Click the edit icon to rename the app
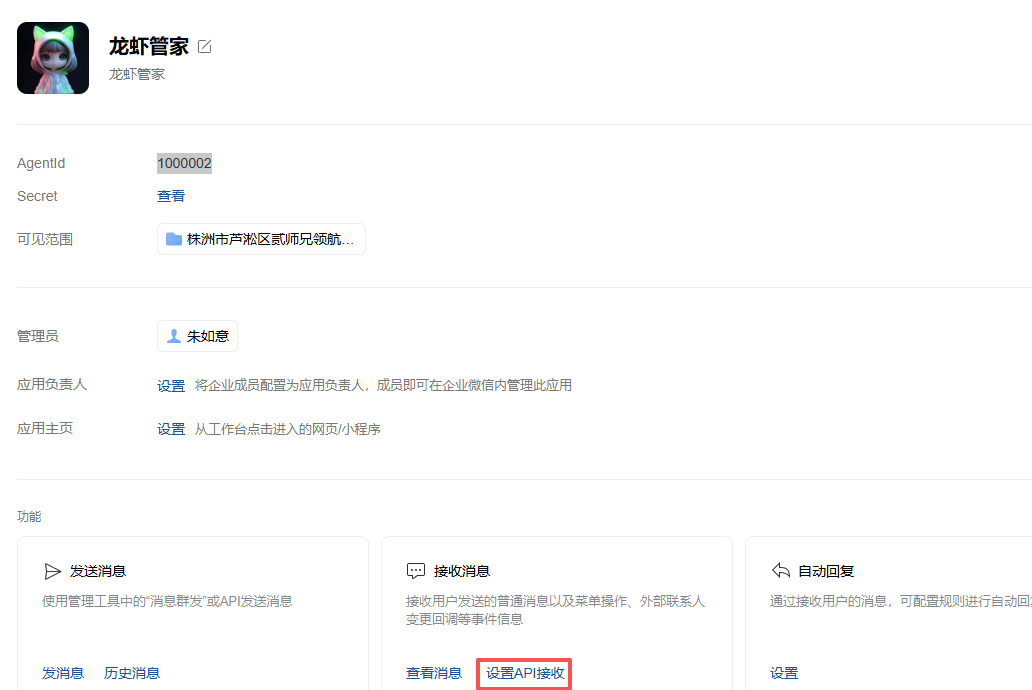The width and height of the screenshot is (1032, 690). pos(204,45)
